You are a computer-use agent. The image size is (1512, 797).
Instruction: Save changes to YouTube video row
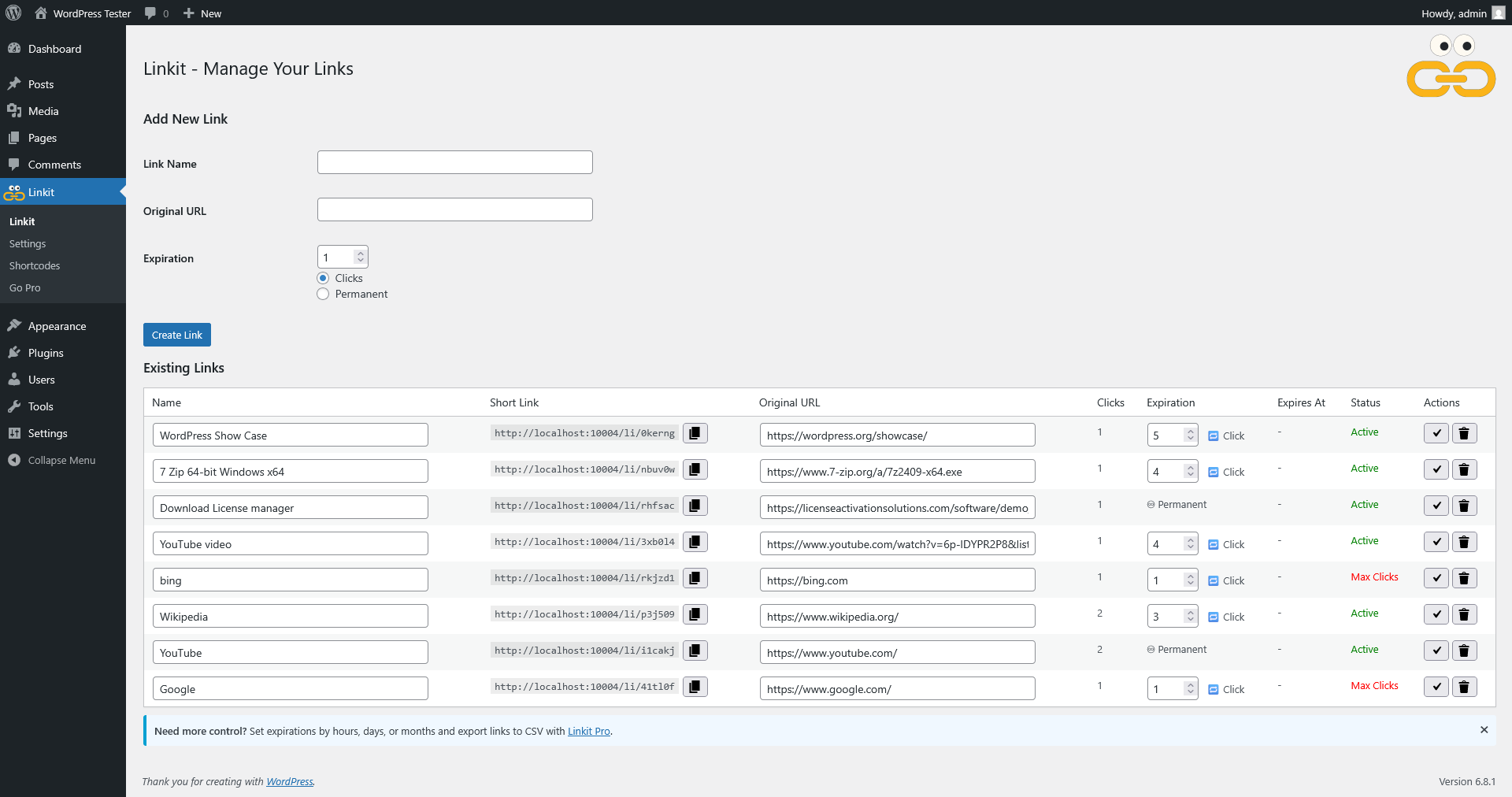[x=1436, y=543]
